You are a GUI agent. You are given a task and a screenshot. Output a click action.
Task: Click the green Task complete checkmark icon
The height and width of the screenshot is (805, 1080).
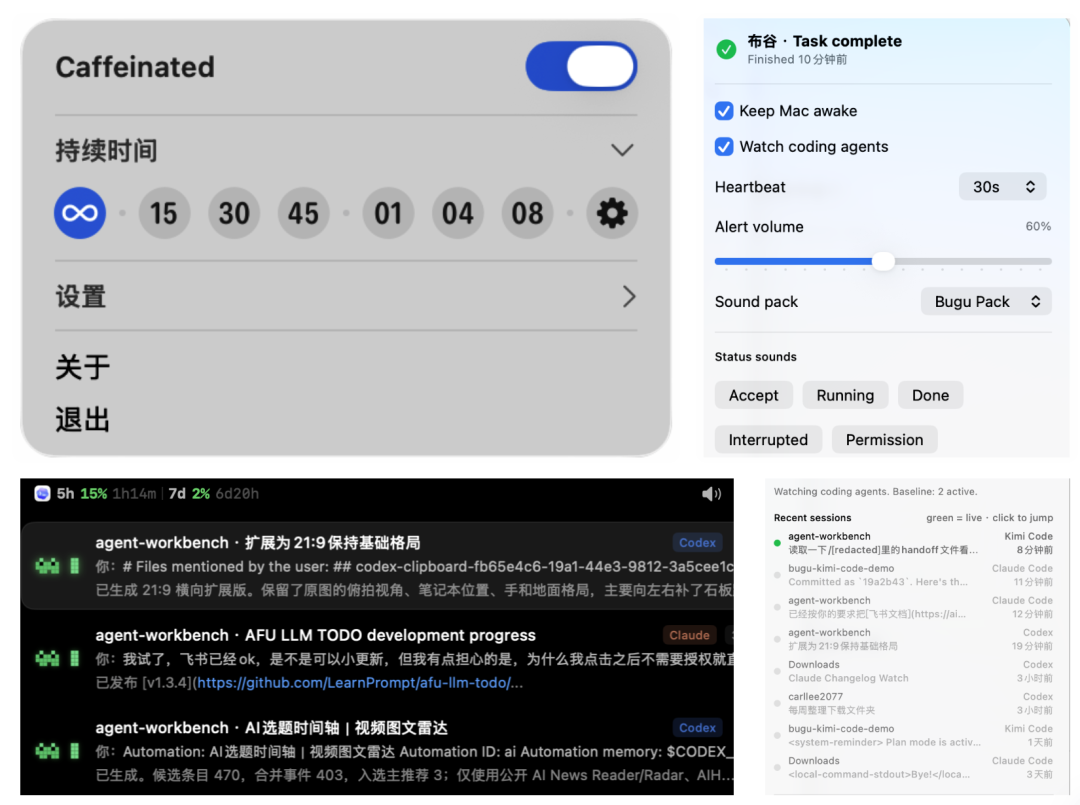click(726, 50)
